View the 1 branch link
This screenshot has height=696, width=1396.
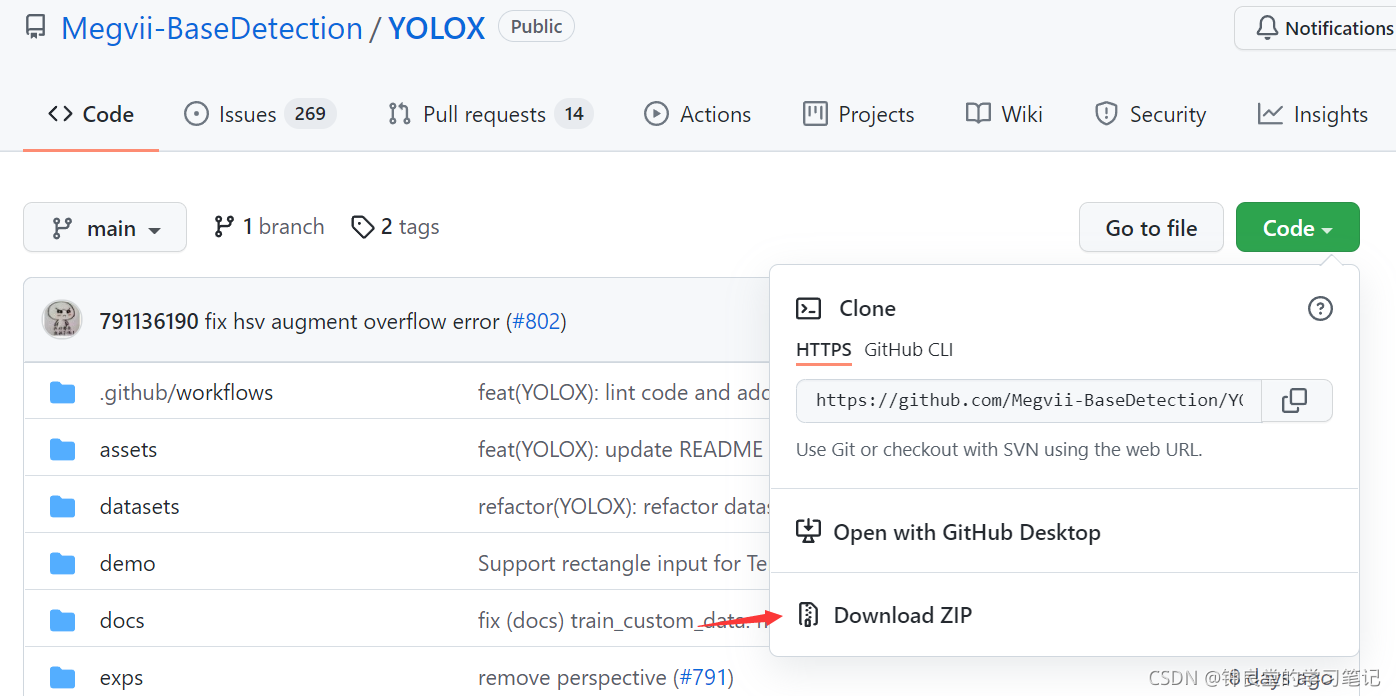coord(269,227)
